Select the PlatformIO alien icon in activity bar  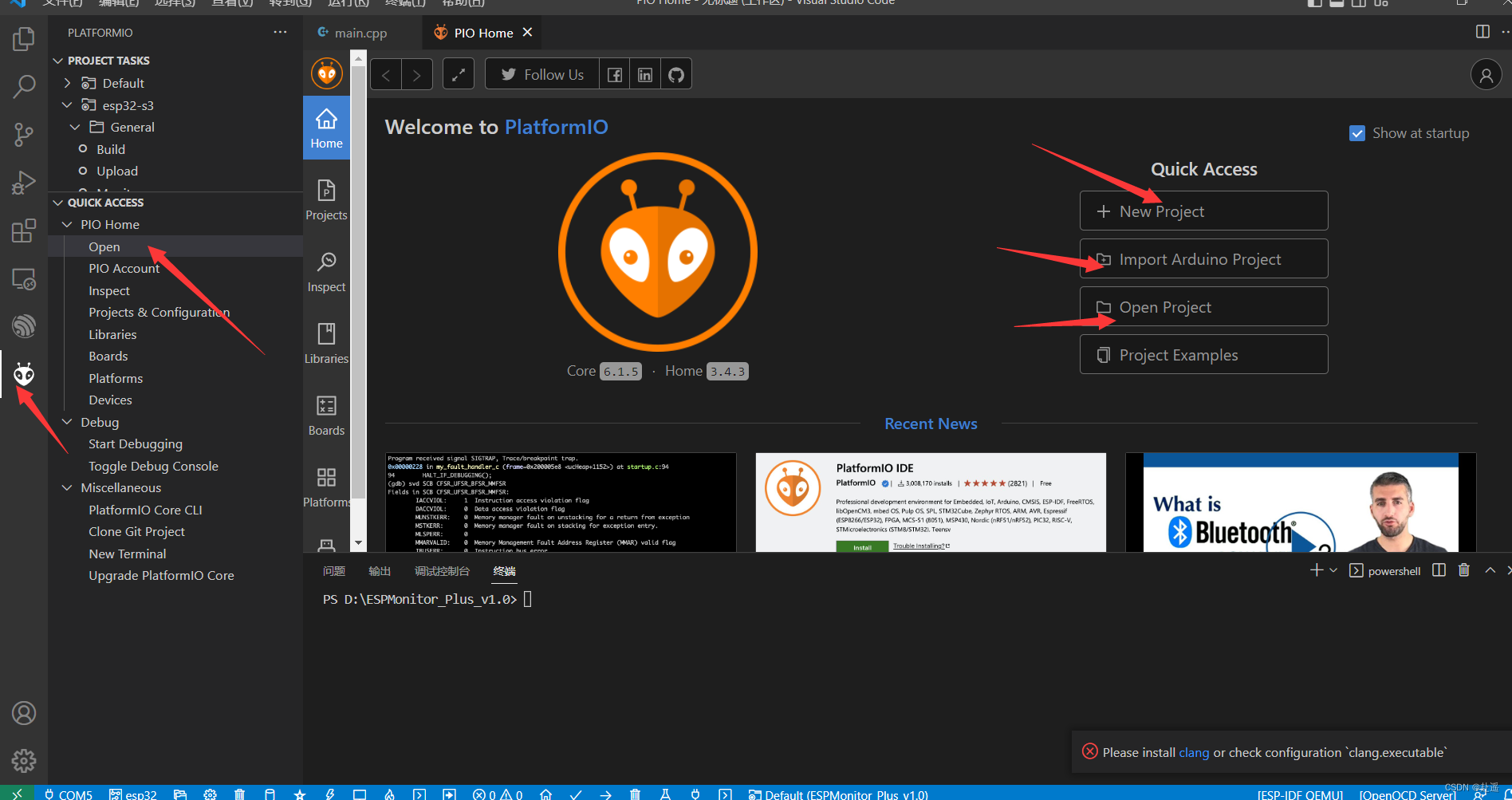[24, 374]
